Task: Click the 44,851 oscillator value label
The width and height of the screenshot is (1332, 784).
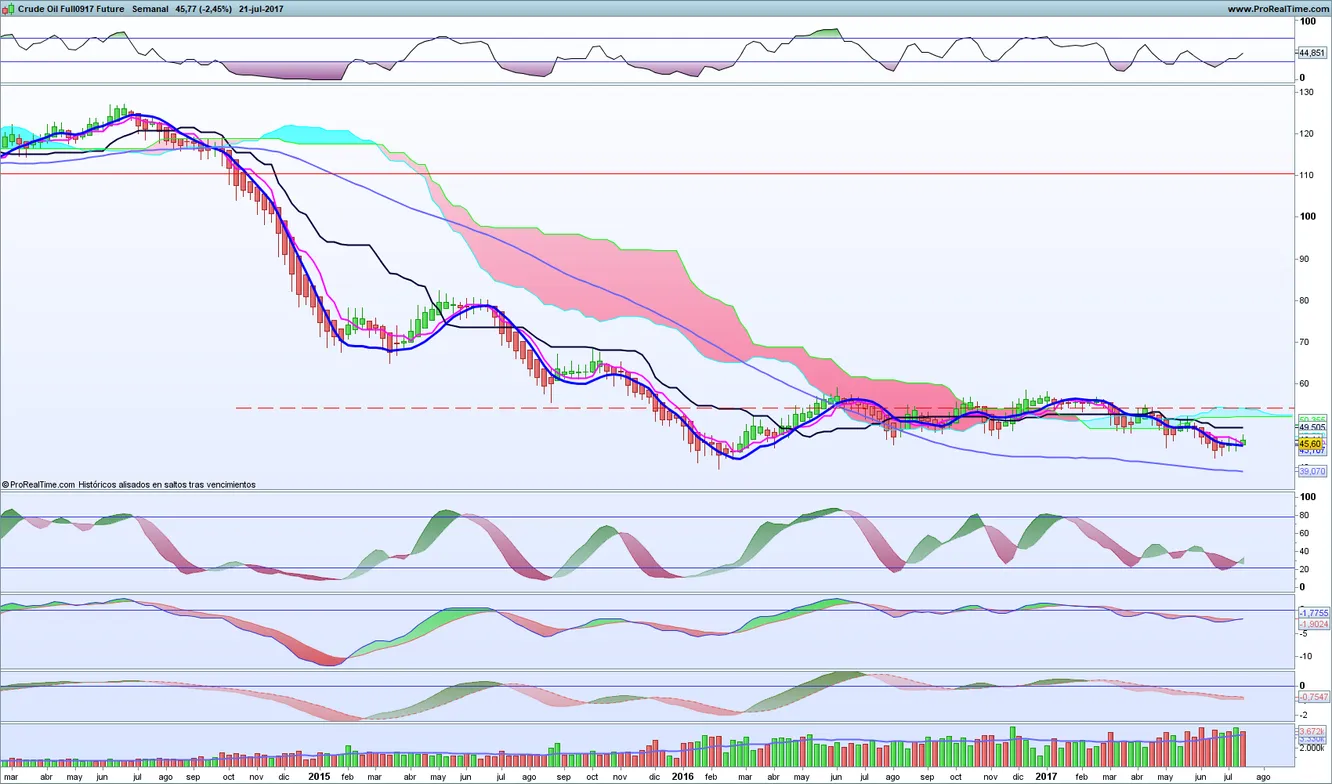Action: (1310, 53)
